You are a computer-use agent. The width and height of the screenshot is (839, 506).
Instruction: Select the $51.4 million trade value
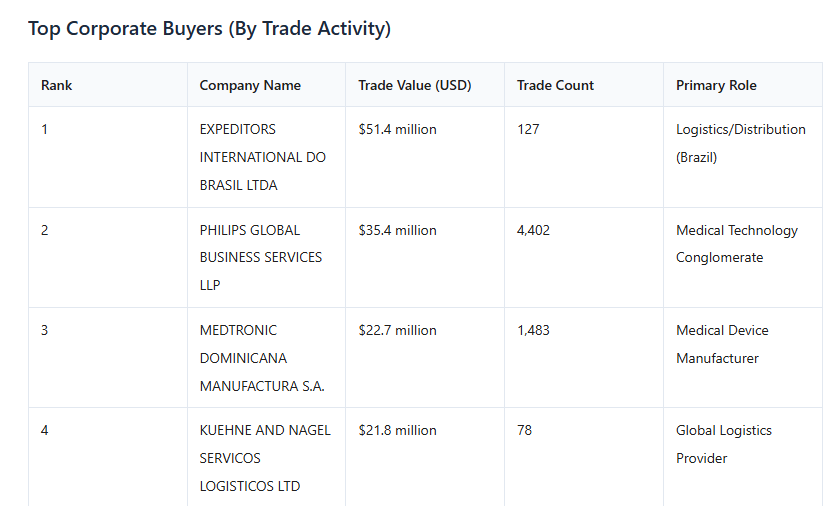coord(398,129)
